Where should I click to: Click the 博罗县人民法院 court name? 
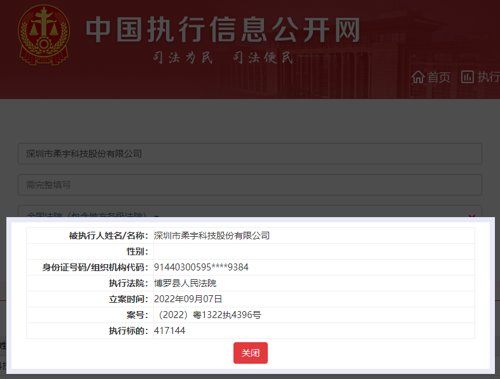[x=185, y=283]
